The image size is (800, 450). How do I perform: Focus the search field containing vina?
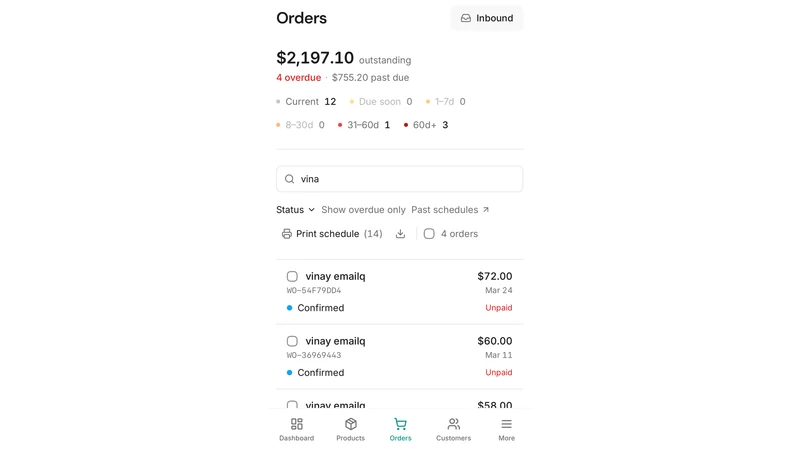coord(399,179)
